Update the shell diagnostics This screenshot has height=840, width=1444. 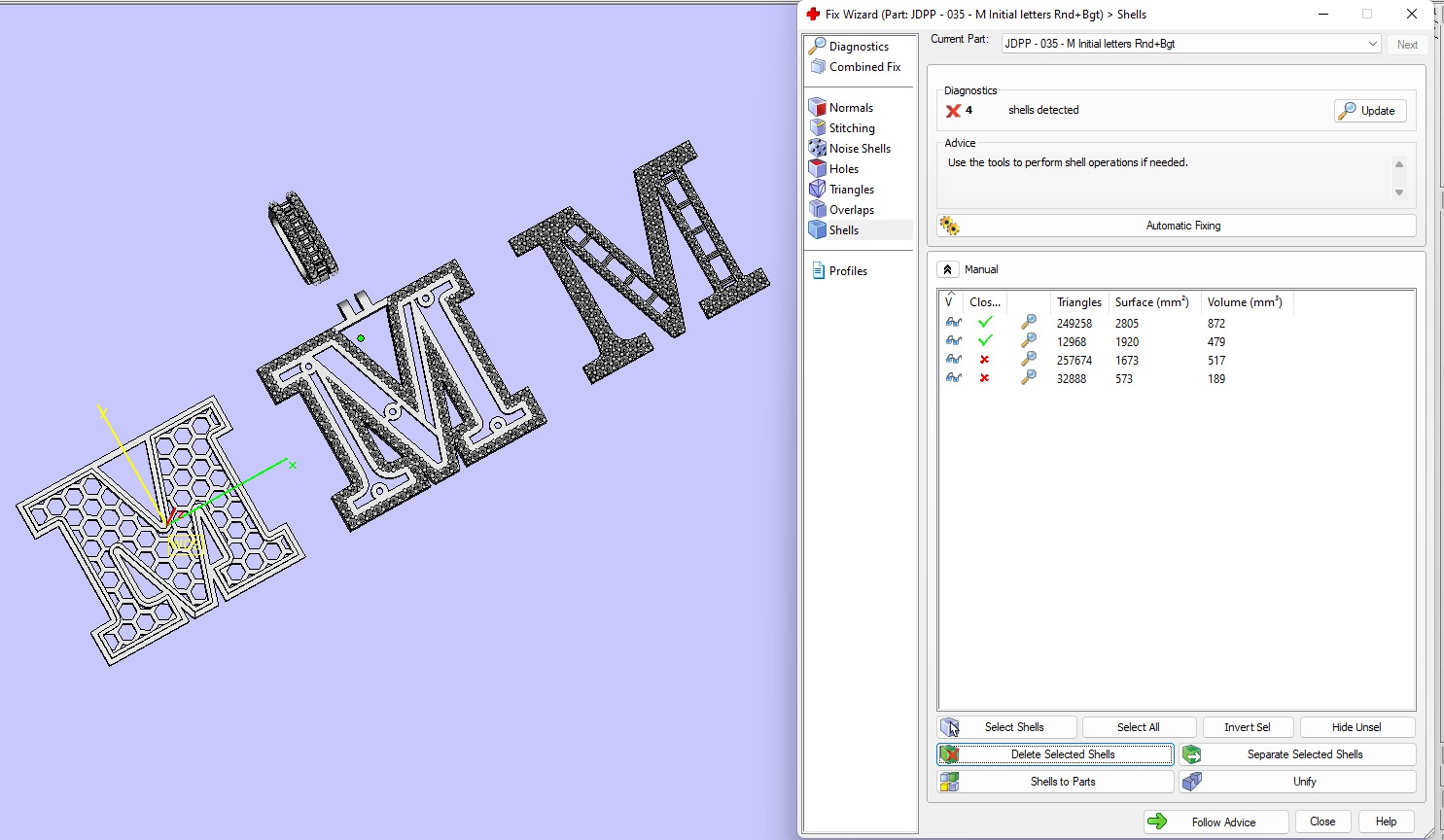1370,111
